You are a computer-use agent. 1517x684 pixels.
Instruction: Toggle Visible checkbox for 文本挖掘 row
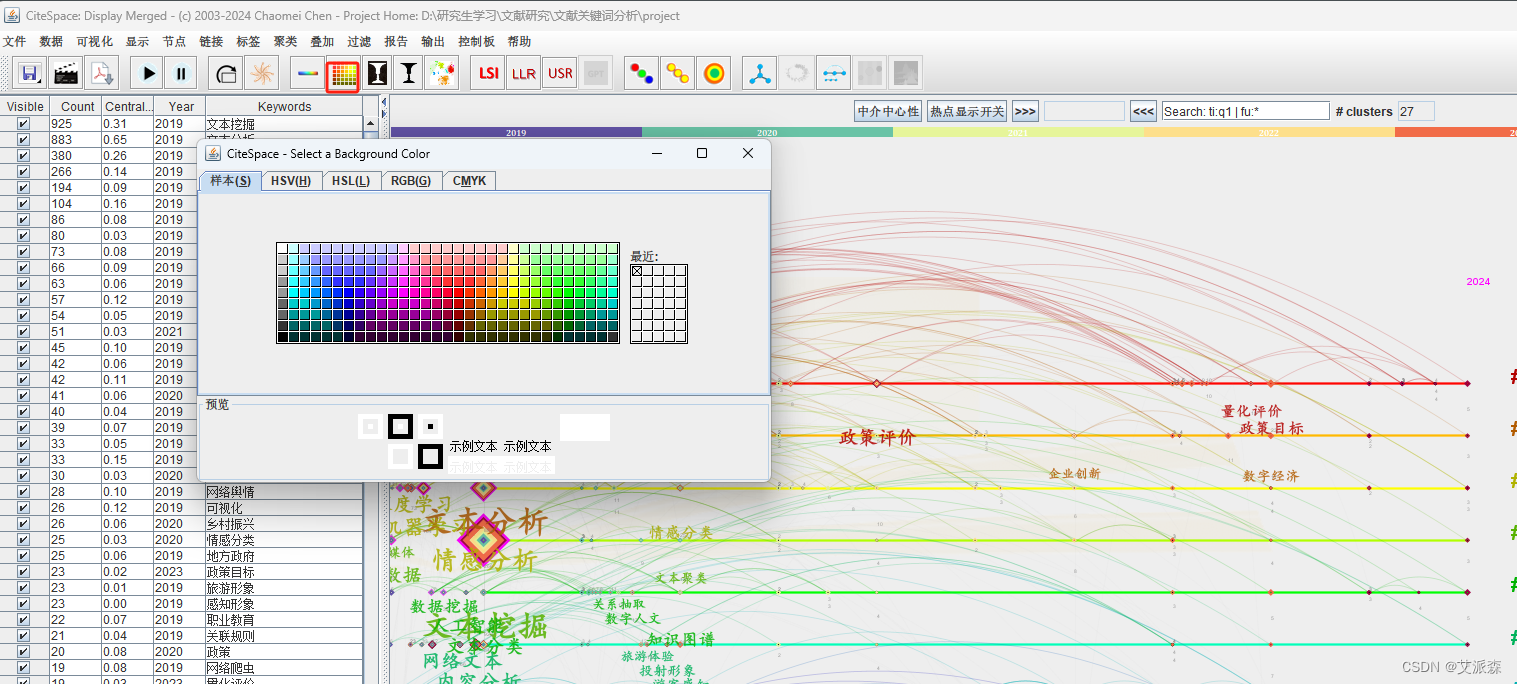coord(24,124)
